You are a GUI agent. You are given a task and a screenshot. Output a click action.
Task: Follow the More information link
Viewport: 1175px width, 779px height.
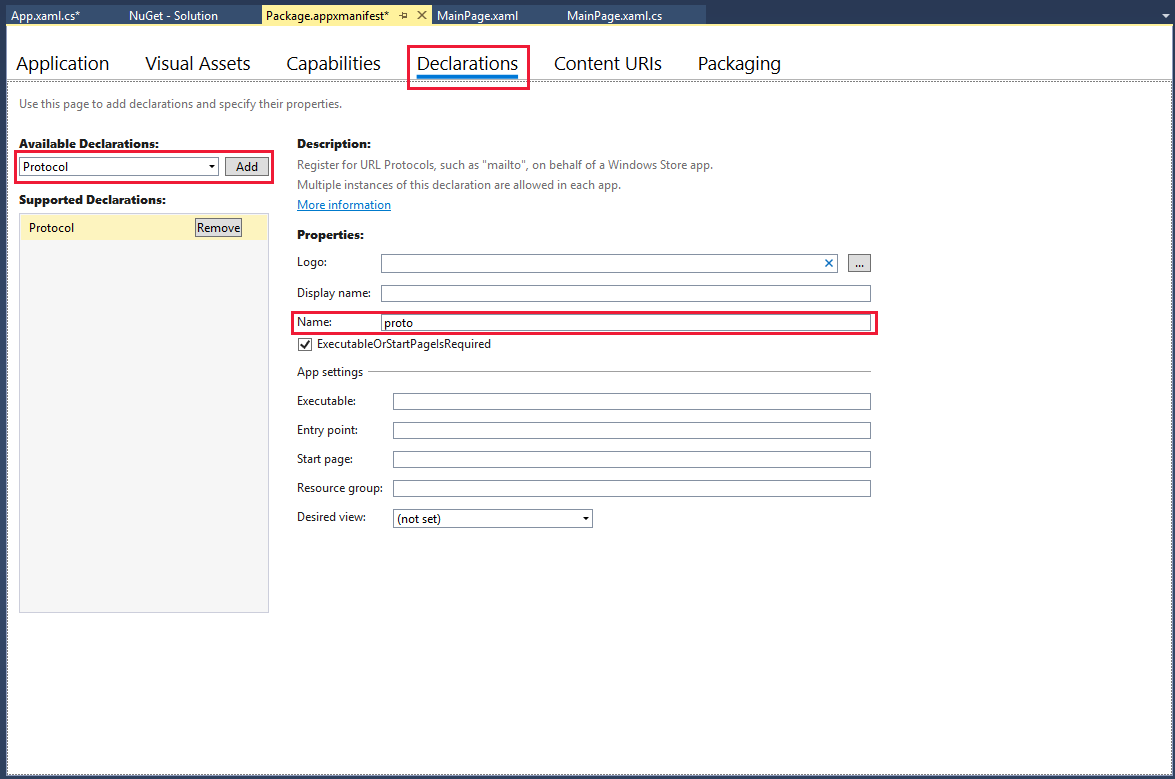click(344, 204)
